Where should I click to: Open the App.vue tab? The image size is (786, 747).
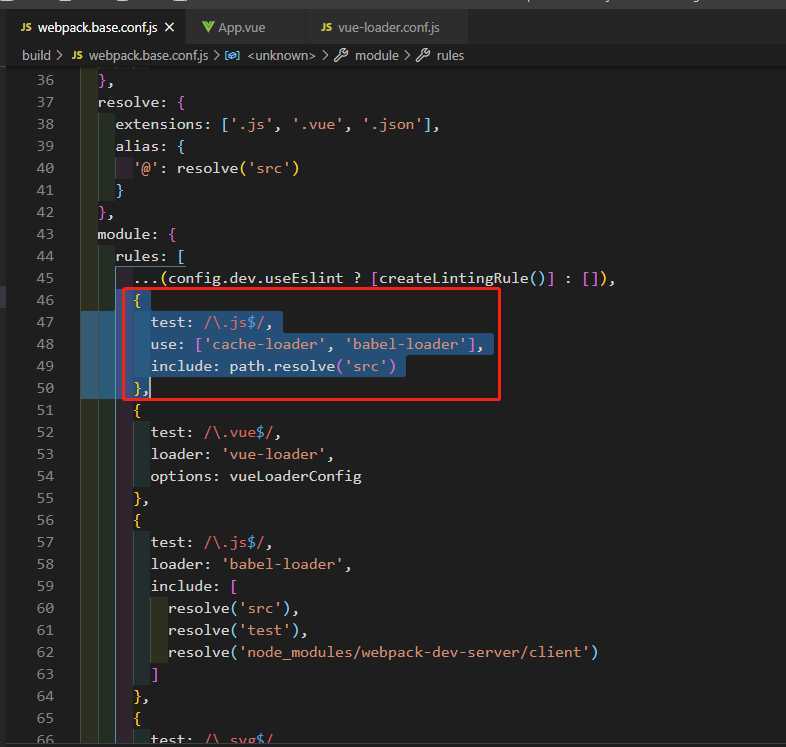pyautogui.click(x=242, y=28)
